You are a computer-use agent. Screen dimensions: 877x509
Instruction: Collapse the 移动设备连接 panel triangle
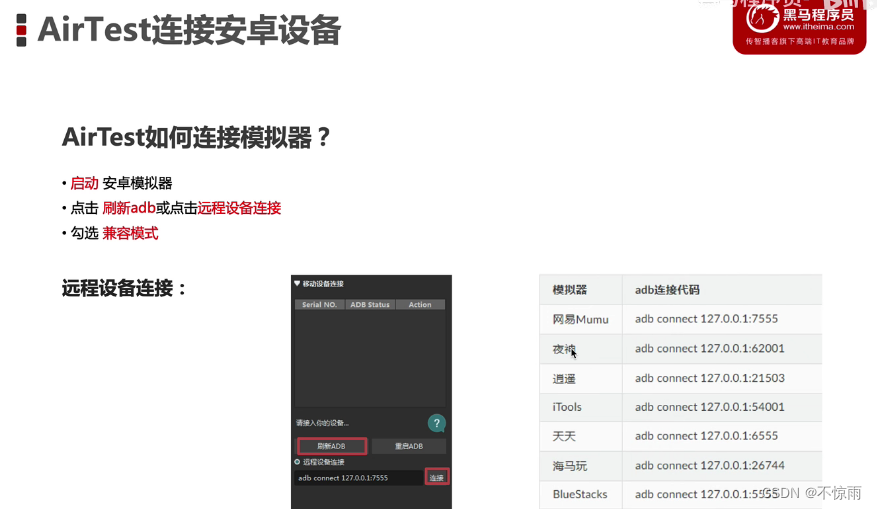tap(297, 284)
